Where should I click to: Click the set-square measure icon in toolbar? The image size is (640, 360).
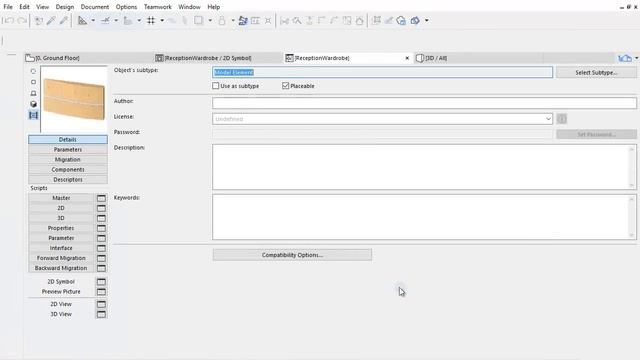click(82, 20)
